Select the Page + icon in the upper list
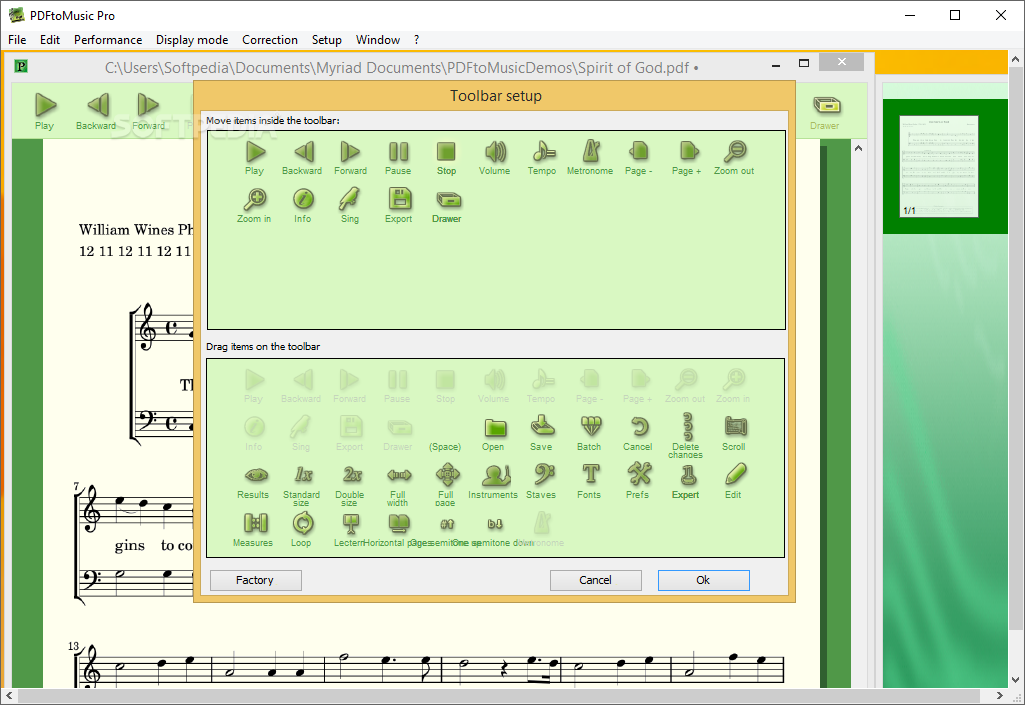 pos(687,152)
